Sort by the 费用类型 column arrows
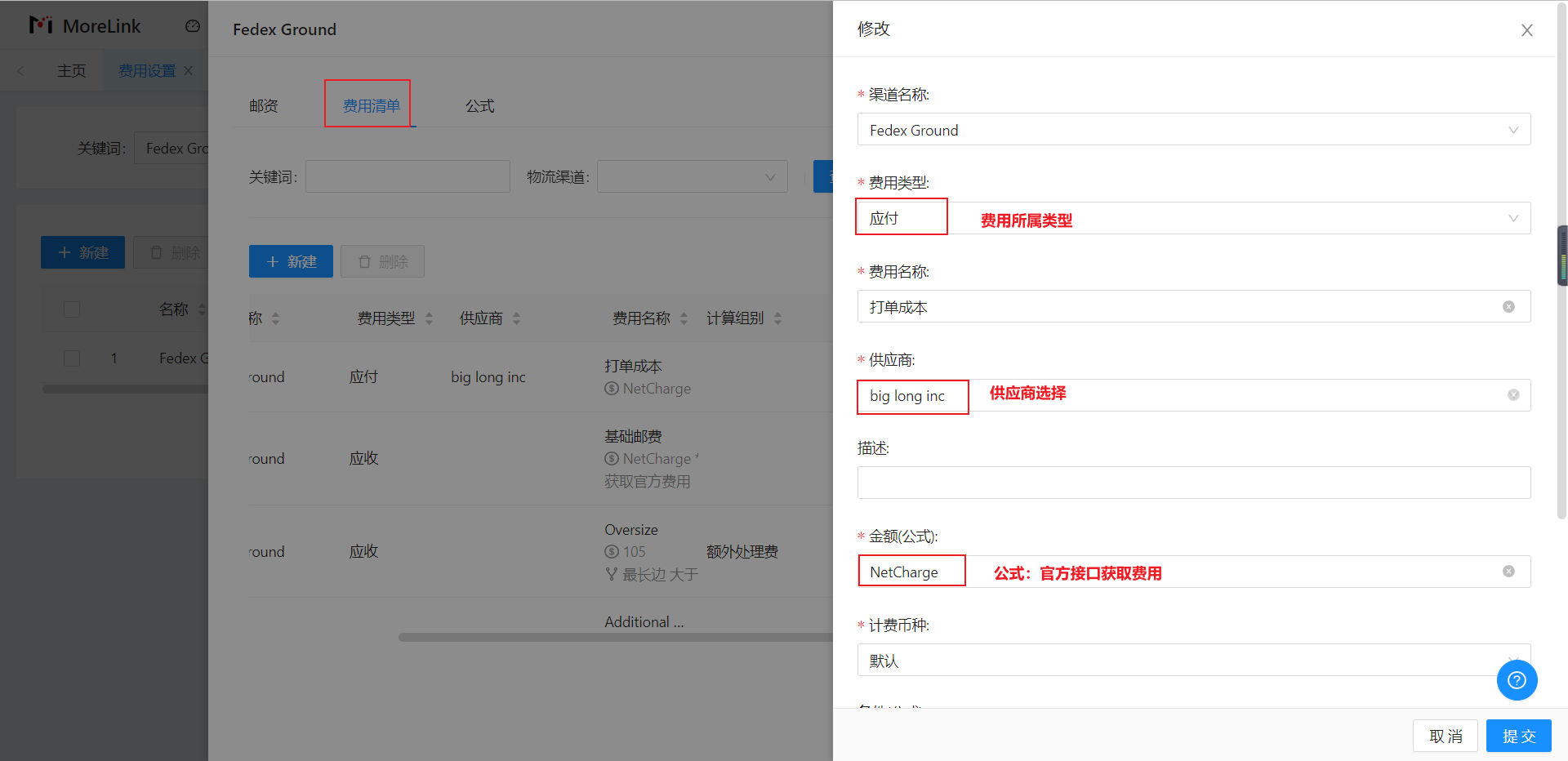The image size is (1568, 761). (x=430, y=318)
